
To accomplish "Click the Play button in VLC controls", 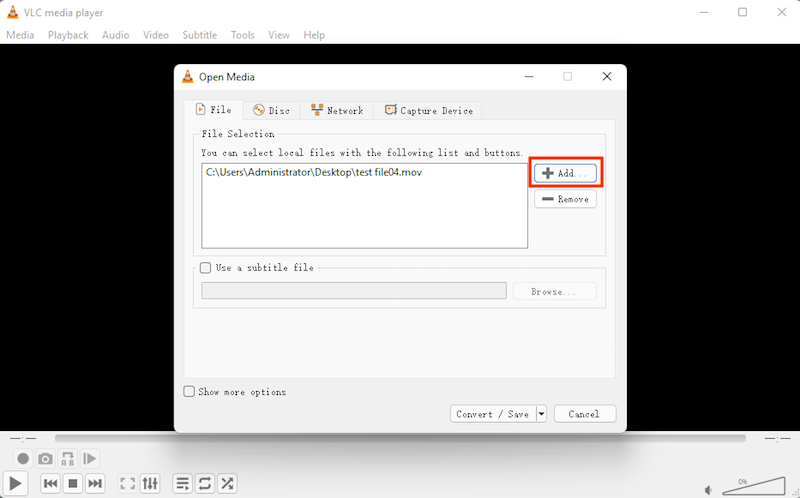I will tap(15, 483).
